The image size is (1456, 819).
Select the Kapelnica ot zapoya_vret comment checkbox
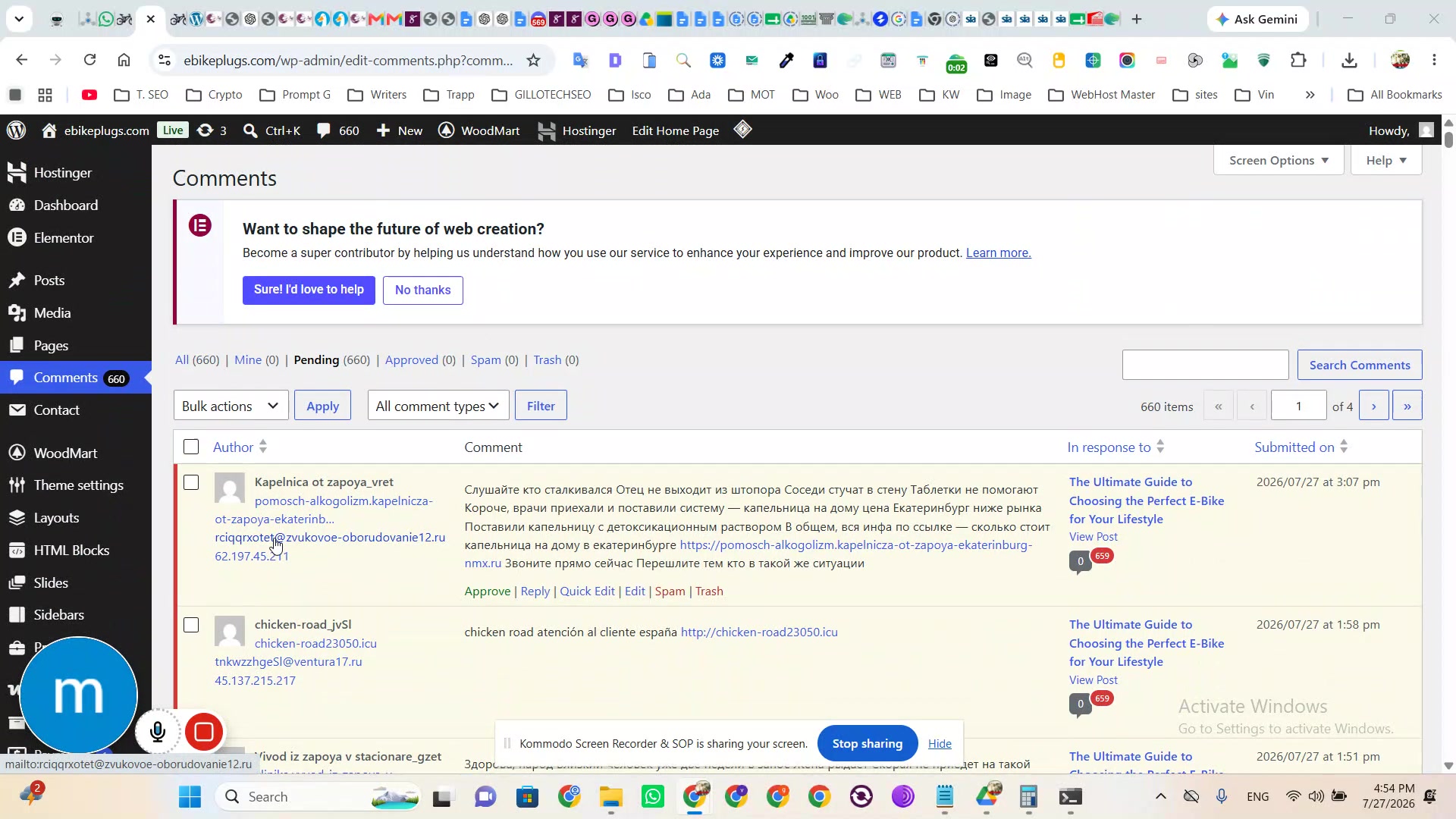(x=191, y=482)
